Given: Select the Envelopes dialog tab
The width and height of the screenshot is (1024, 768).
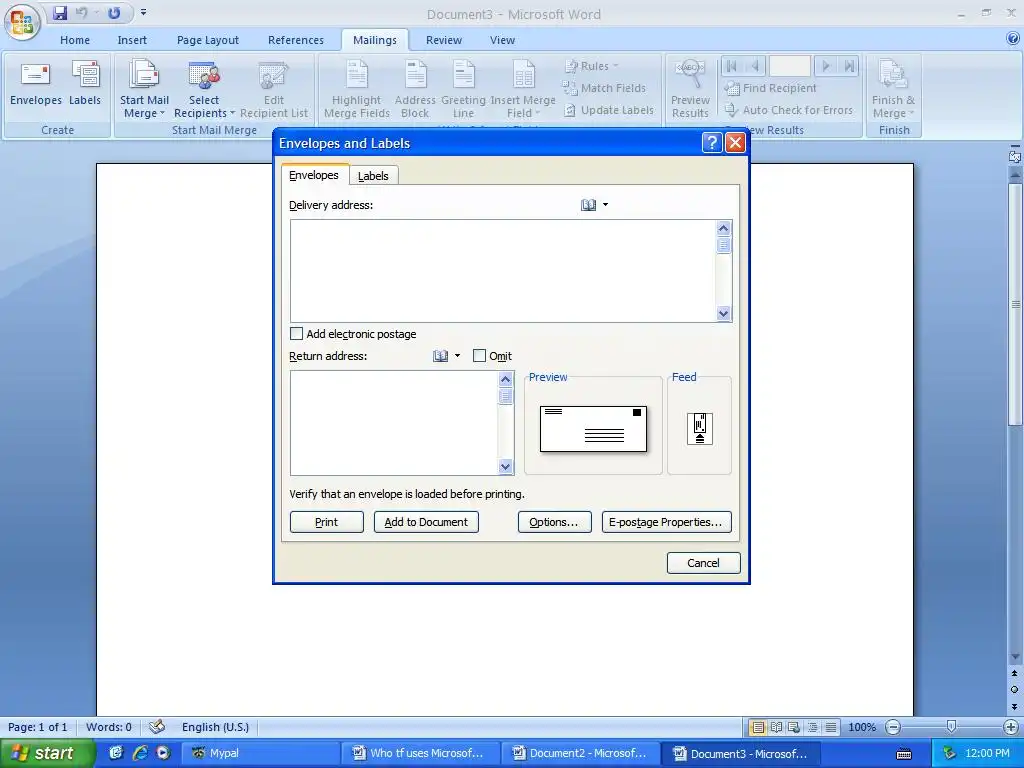Looking at the screenshot, I should tap(314, 175).
